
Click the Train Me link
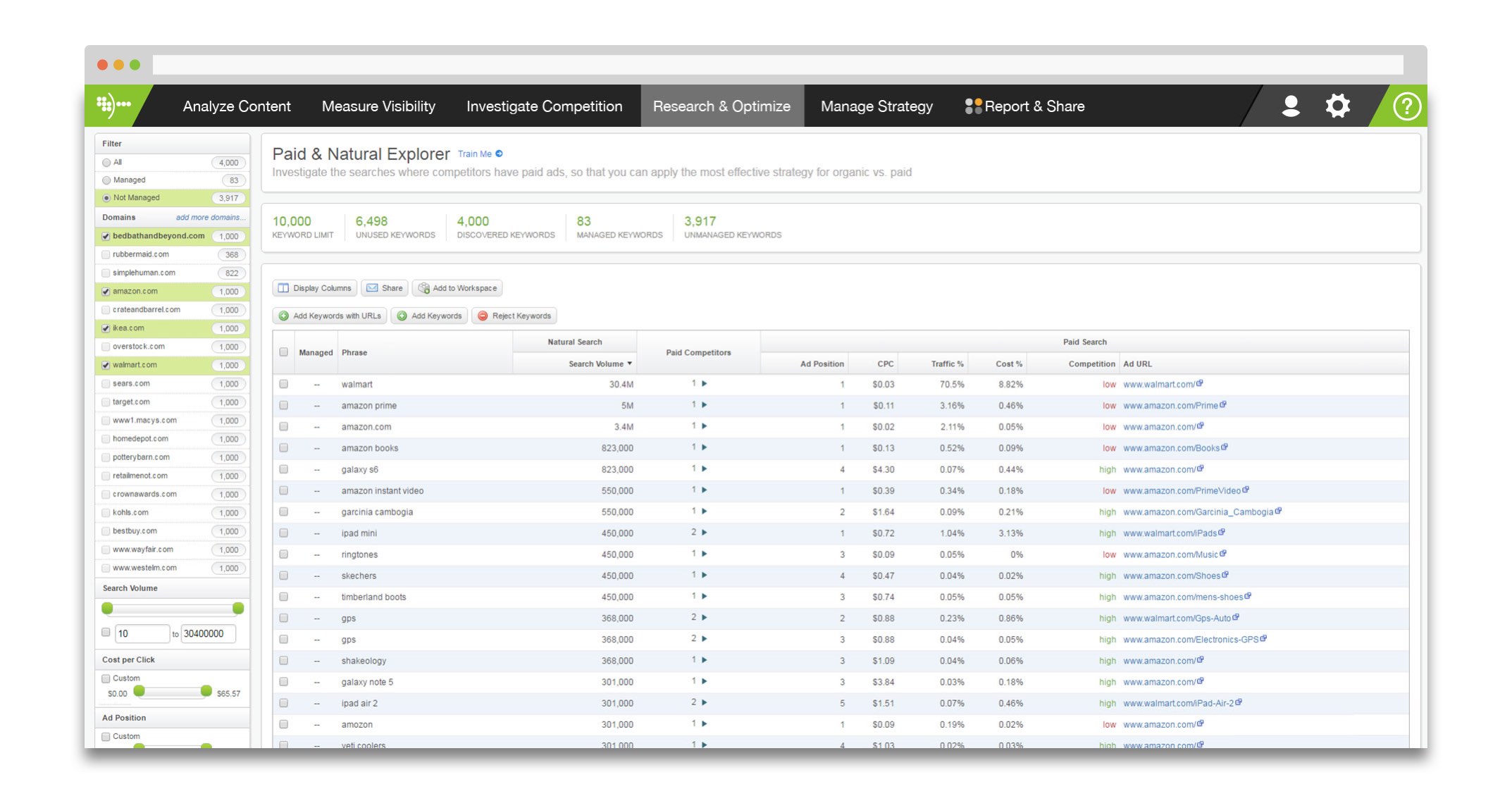click(474, 154)
